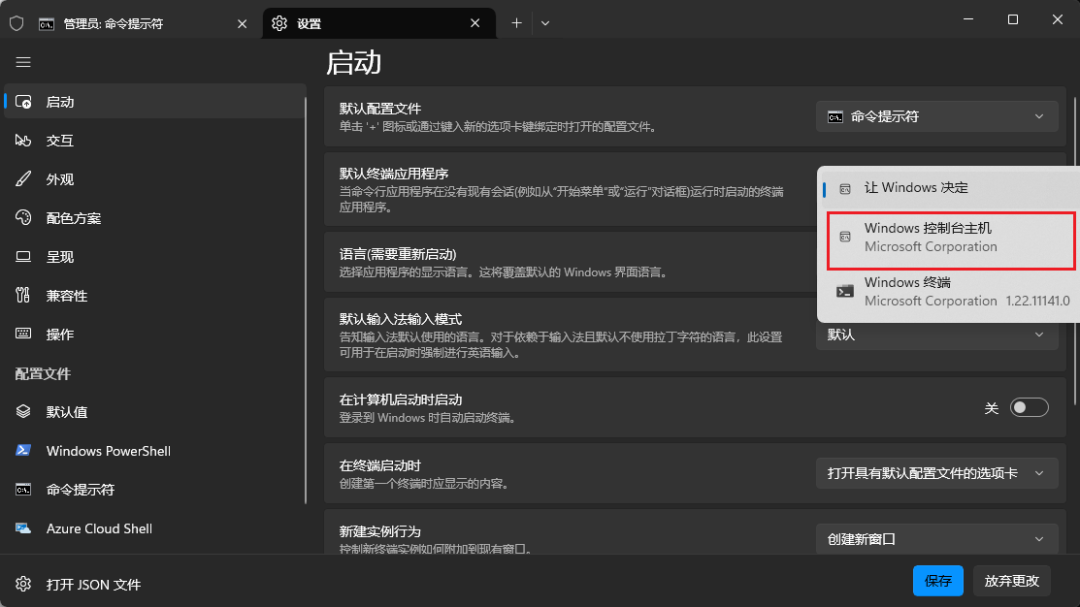
Task: Click the 保存 button
Action: click(x=938, y=580)
